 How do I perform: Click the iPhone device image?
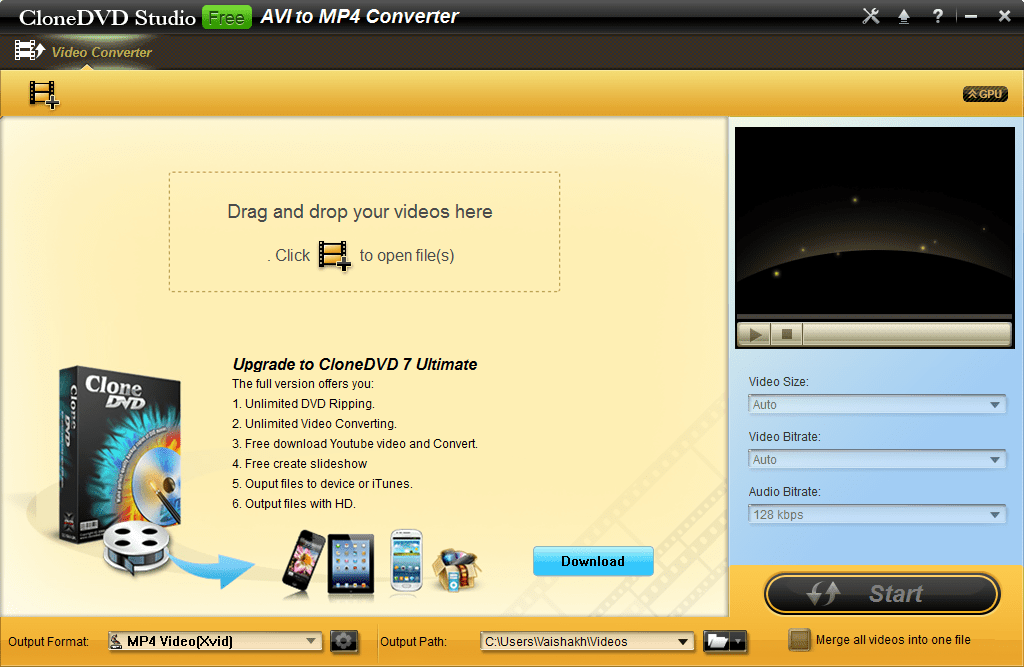(x=304, y=560)
